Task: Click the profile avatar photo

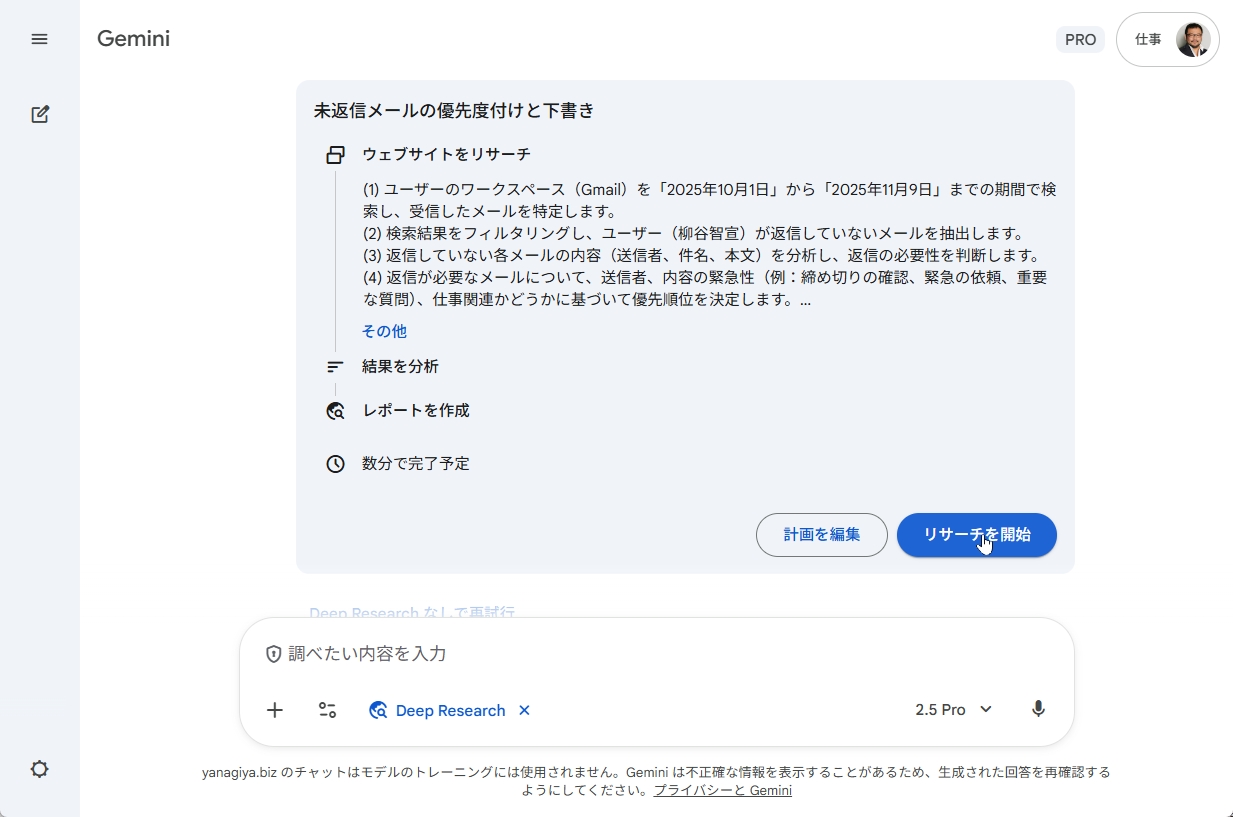Action: [1193, 40]
